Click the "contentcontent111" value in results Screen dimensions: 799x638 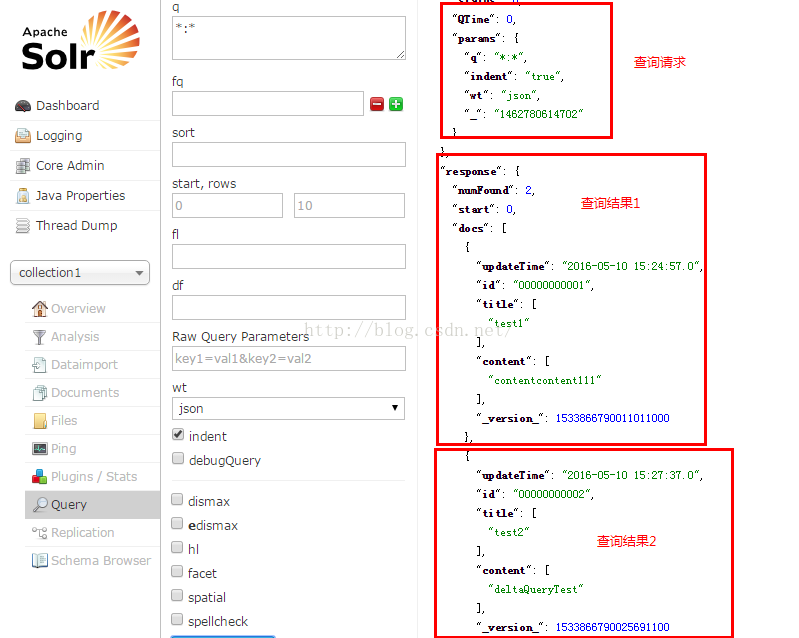point(545,380)
